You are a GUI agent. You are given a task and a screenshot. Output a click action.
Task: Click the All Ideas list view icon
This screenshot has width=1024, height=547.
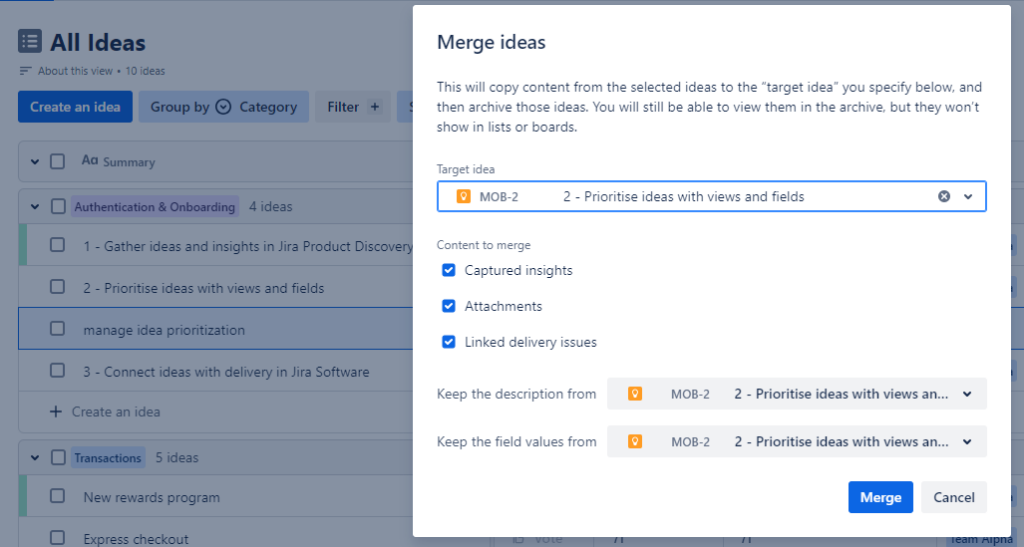30,41
